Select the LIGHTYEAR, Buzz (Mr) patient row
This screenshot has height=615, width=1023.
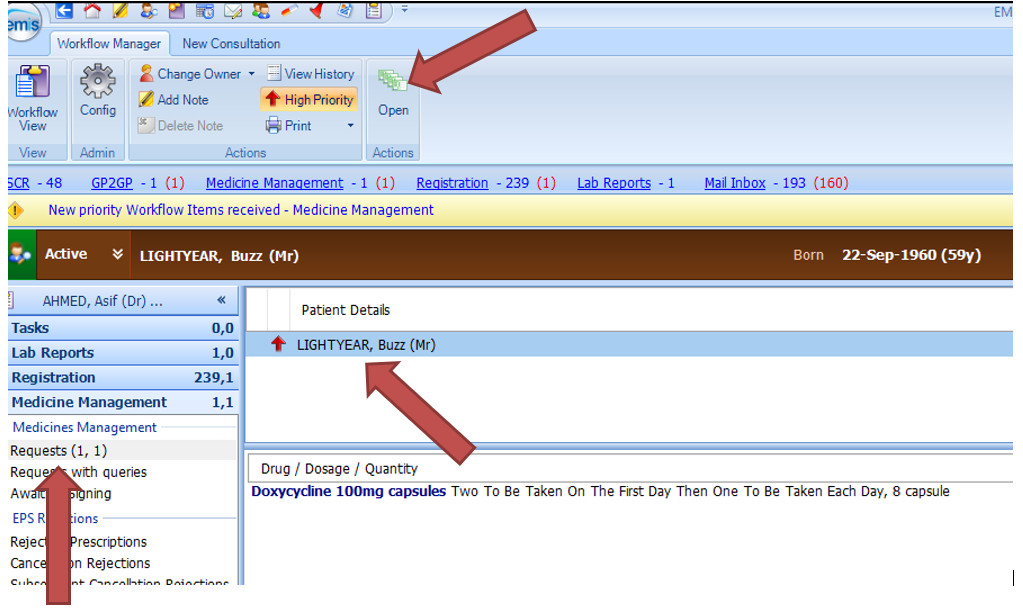(366, 345)
